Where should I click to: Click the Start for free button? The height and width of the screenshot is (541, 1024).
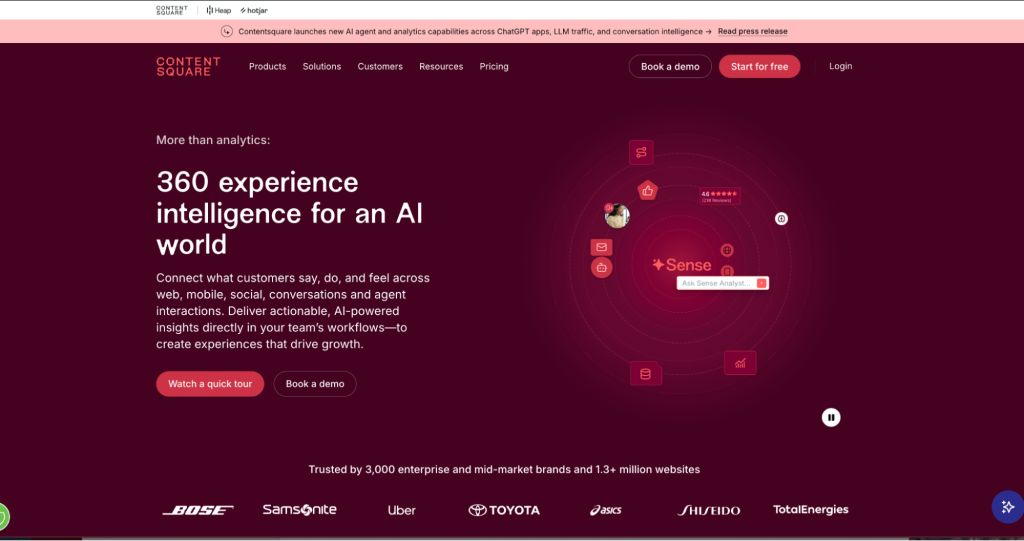(760, 66)
